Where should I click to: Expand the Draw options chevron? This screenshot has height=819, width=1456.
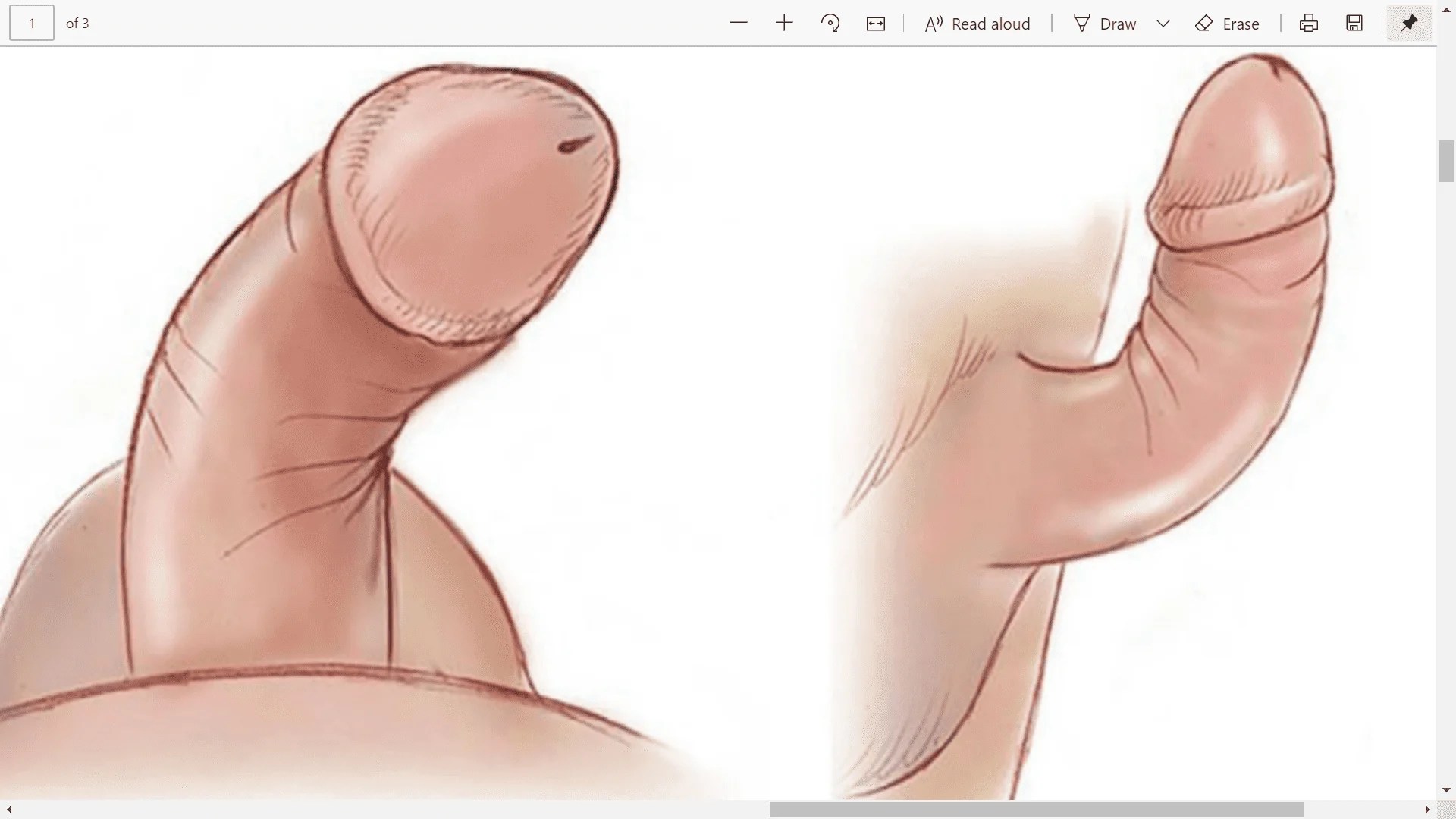point(1163,24)
